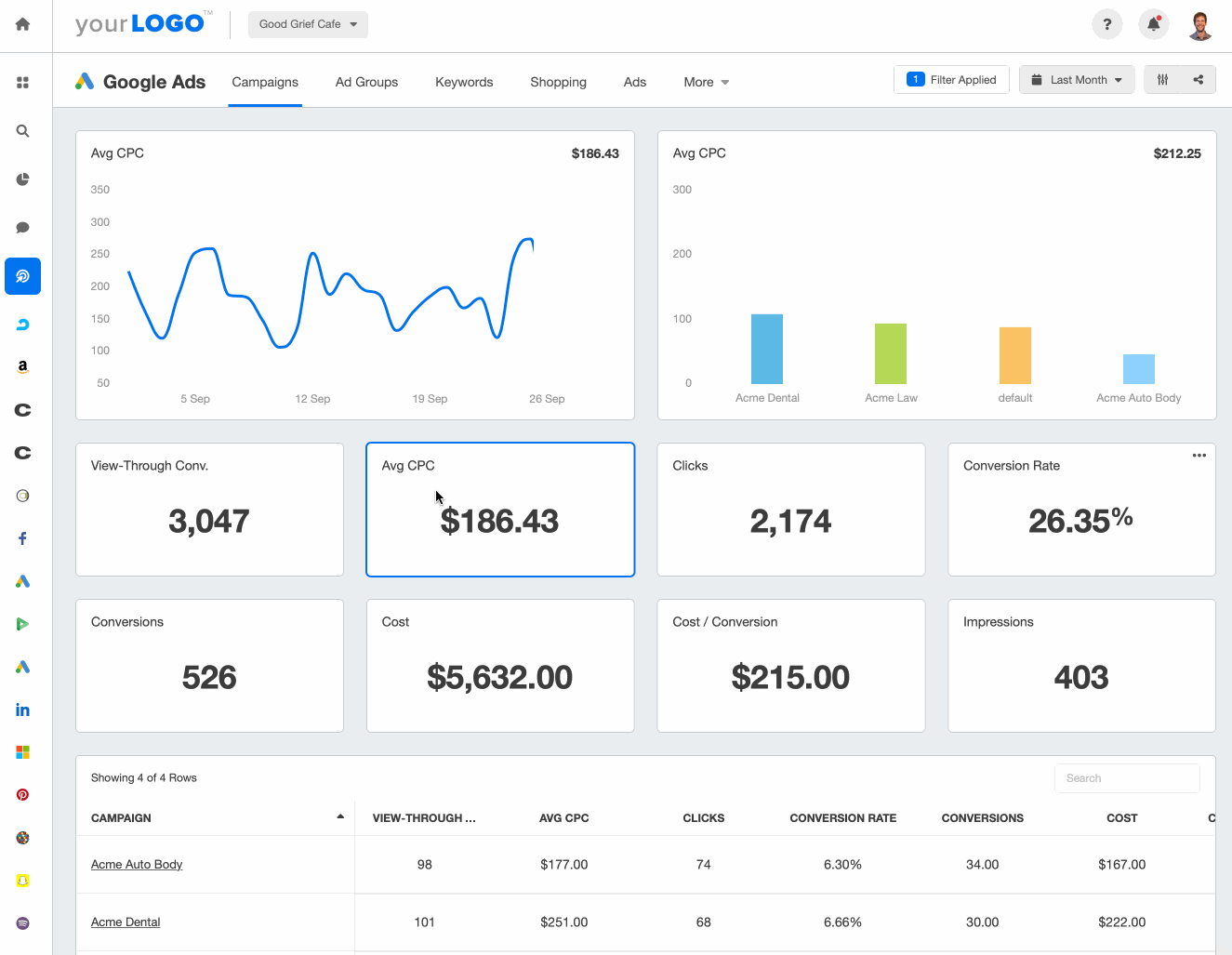This screenshot has width=1232, height=955.
Task: Select the Shopping tab
Action: pos(558,82)
